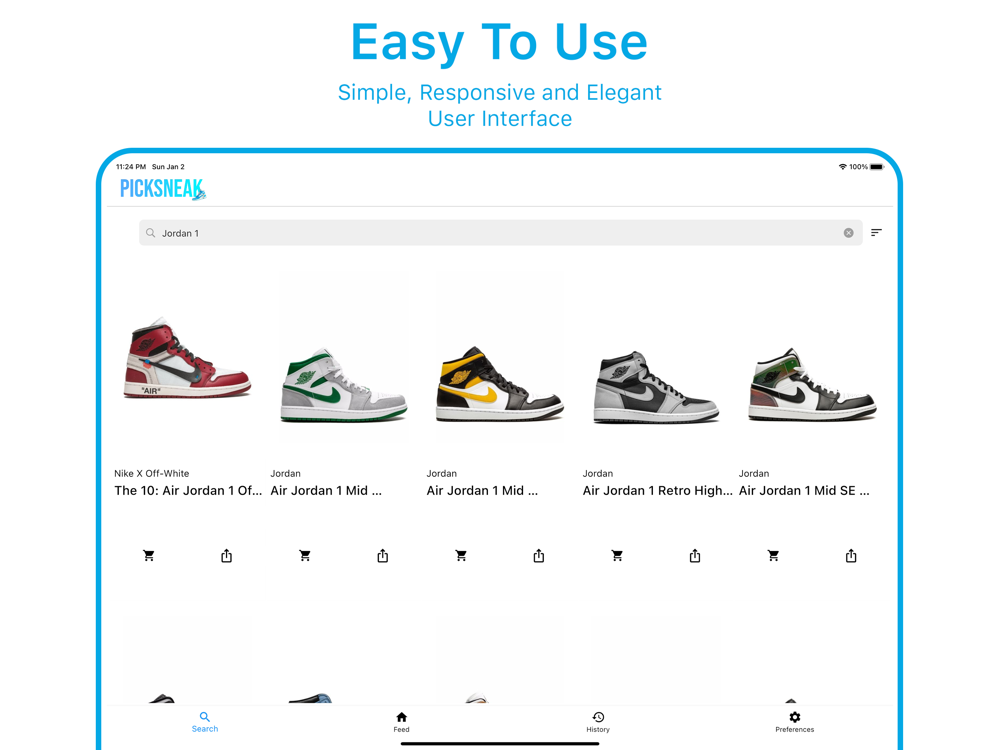Screen dimensions: 1000x750
Task: Select the Search tab
Action: click(x=205, y=722)
